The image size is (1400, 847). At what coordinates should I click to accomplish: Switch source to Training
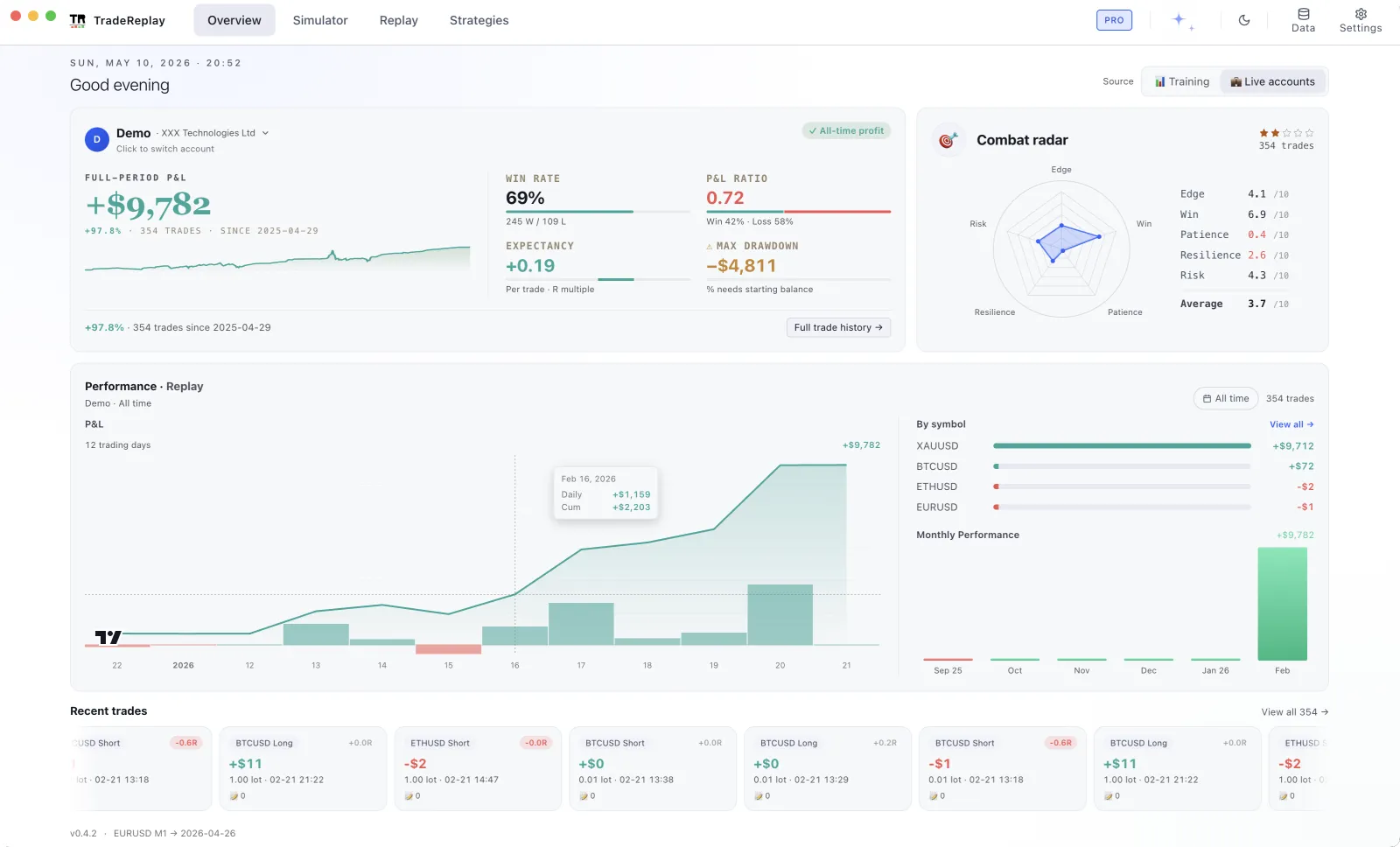click(x=1181, y=81)
